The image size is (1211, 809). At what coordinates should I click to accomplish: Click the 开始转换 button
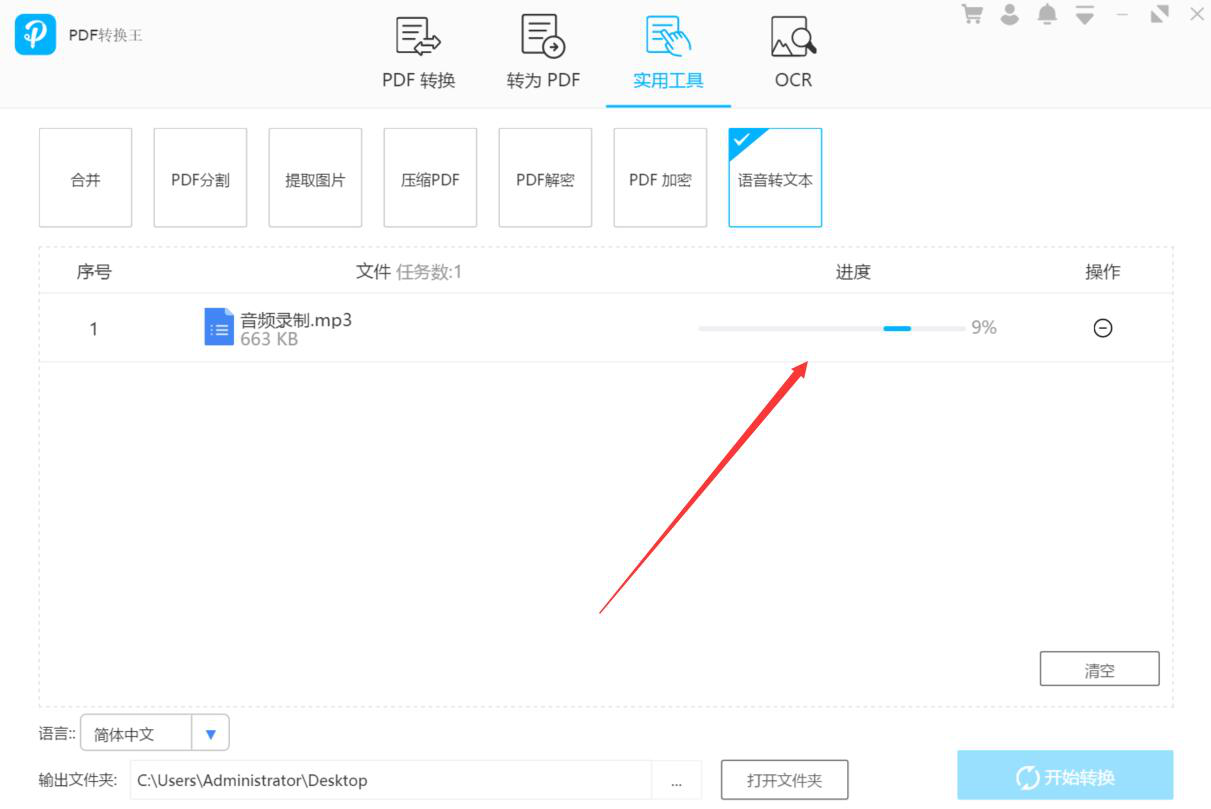pos(1065,777)
